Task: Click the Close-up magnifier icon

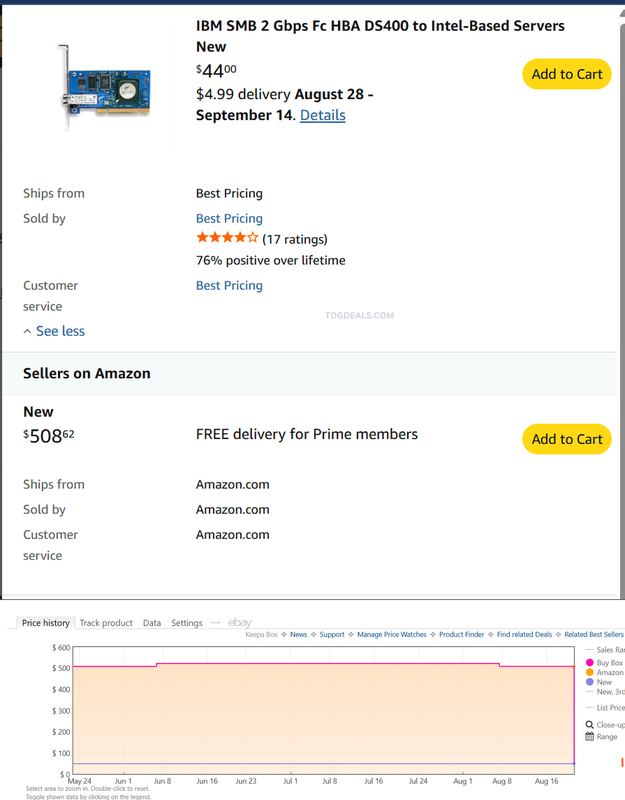Action: pyautogui.click(x=589, y=724)
